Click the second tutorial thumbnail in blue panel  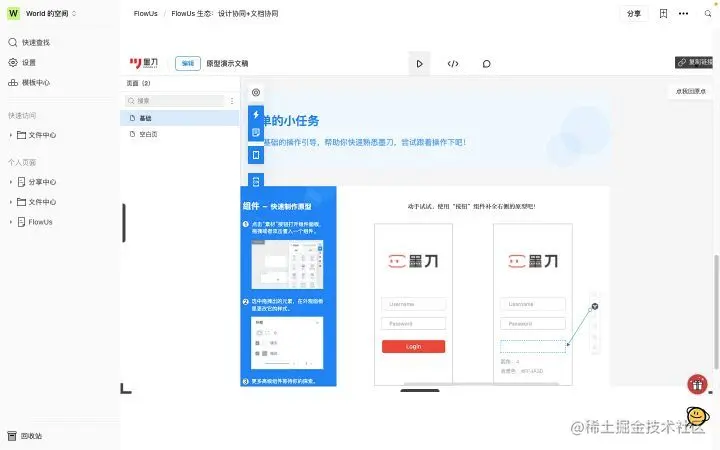pyautogui.click(x=287, y=343)
